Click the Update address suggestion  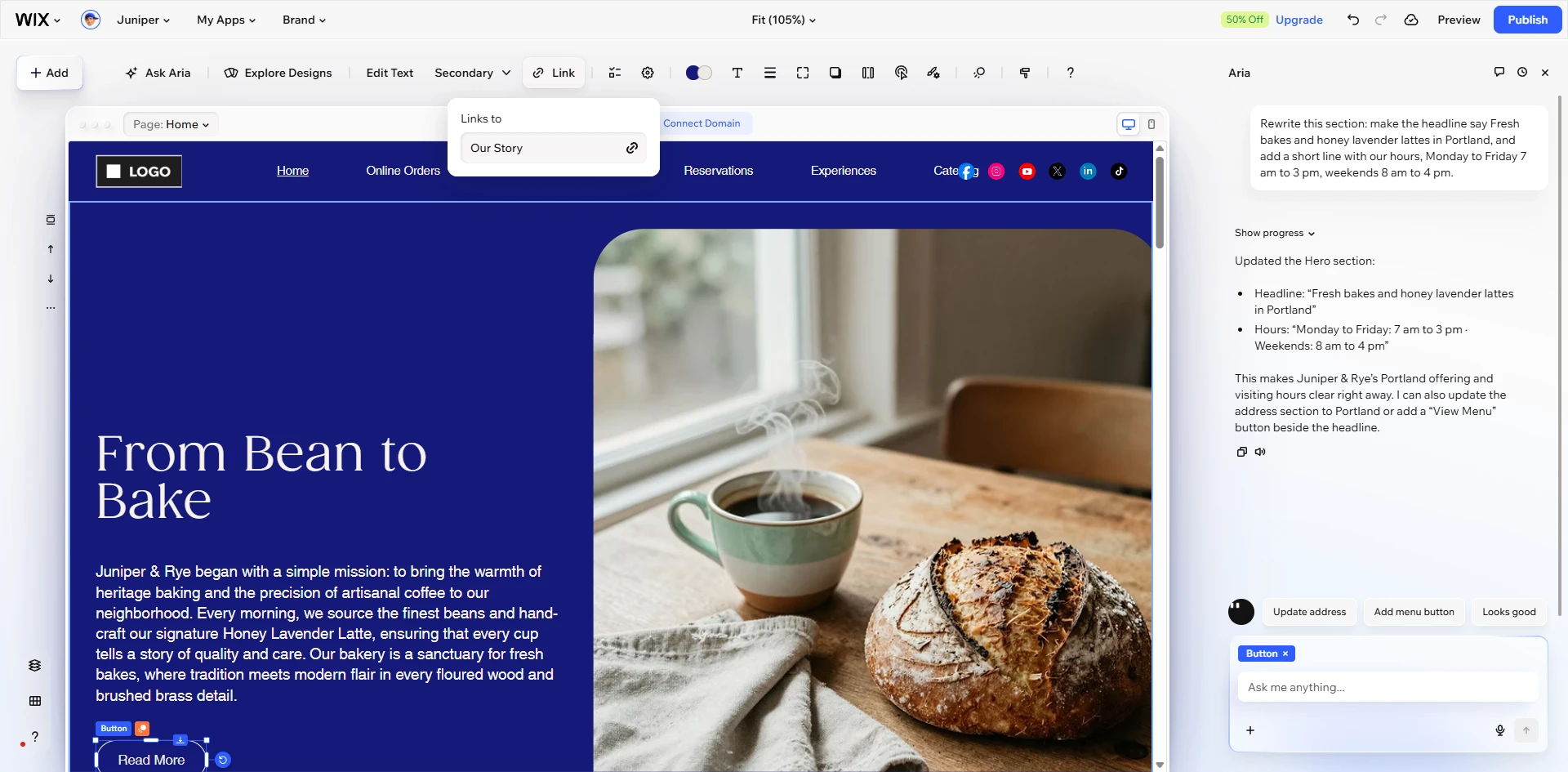pyautogui.click(x=1309, y=612)
